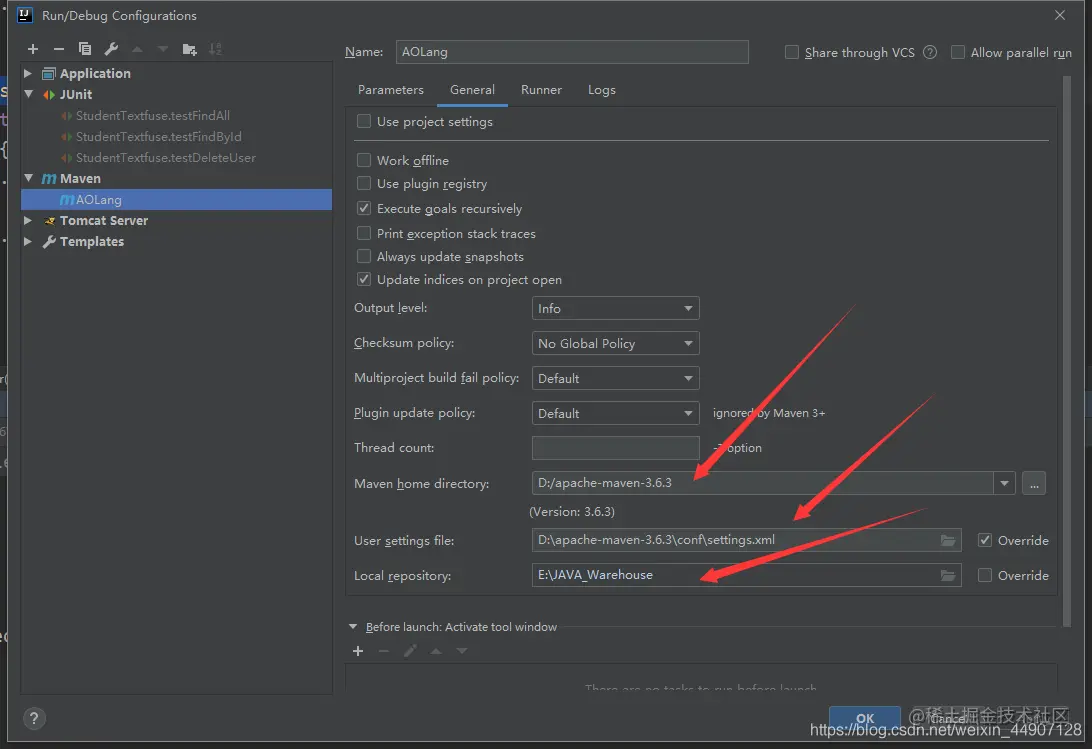This screenshot has height=749, width=1092.
Task: Select the AOLang Maven configuration
Action: coord(176,199)
